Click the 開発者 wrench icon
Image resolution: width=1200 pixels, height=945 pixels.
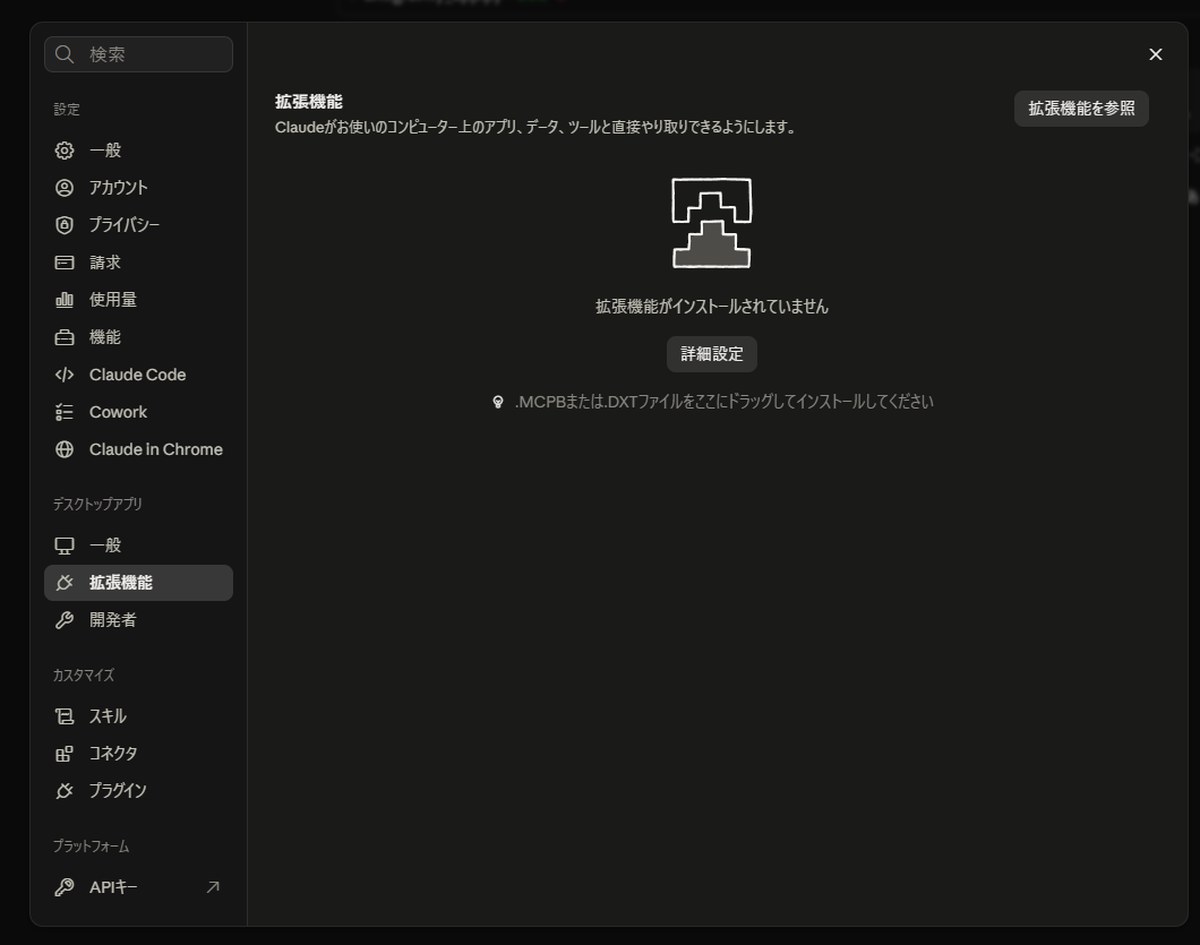[65, 620]
